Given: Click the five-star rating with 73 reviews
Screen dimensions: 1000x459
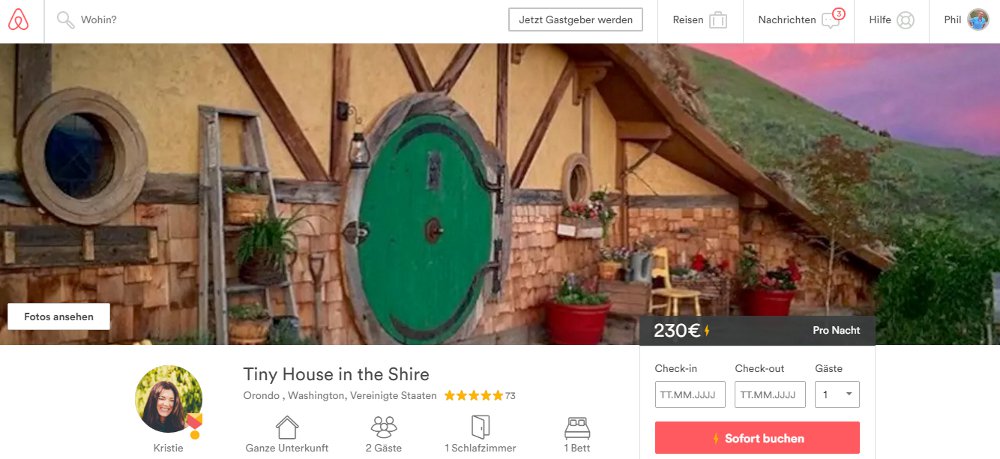Looking at the screenshot, I should point(480,396).
